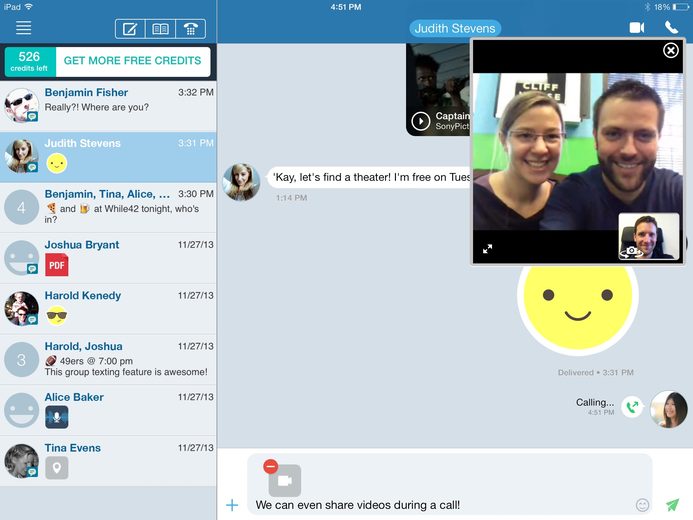
Task: Start a voice call with Judith Stevens
Action: pyautogui.click(x=671, y=28)
